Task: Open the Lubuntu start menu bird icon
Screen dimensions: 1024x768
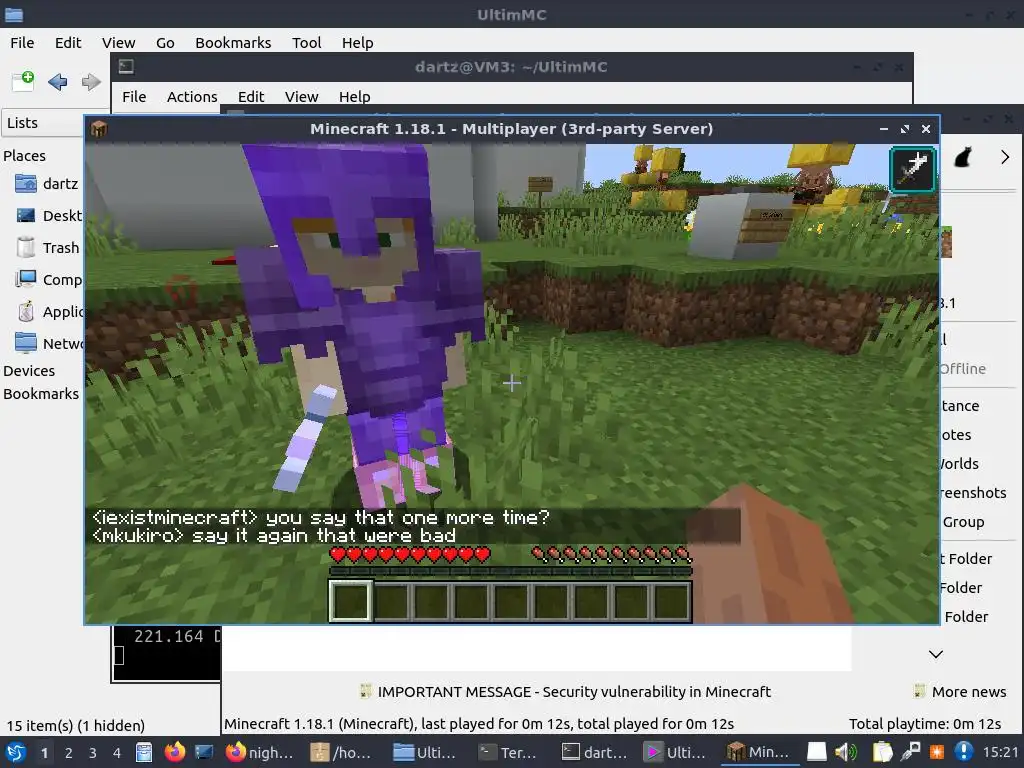Action: [14, 752]
